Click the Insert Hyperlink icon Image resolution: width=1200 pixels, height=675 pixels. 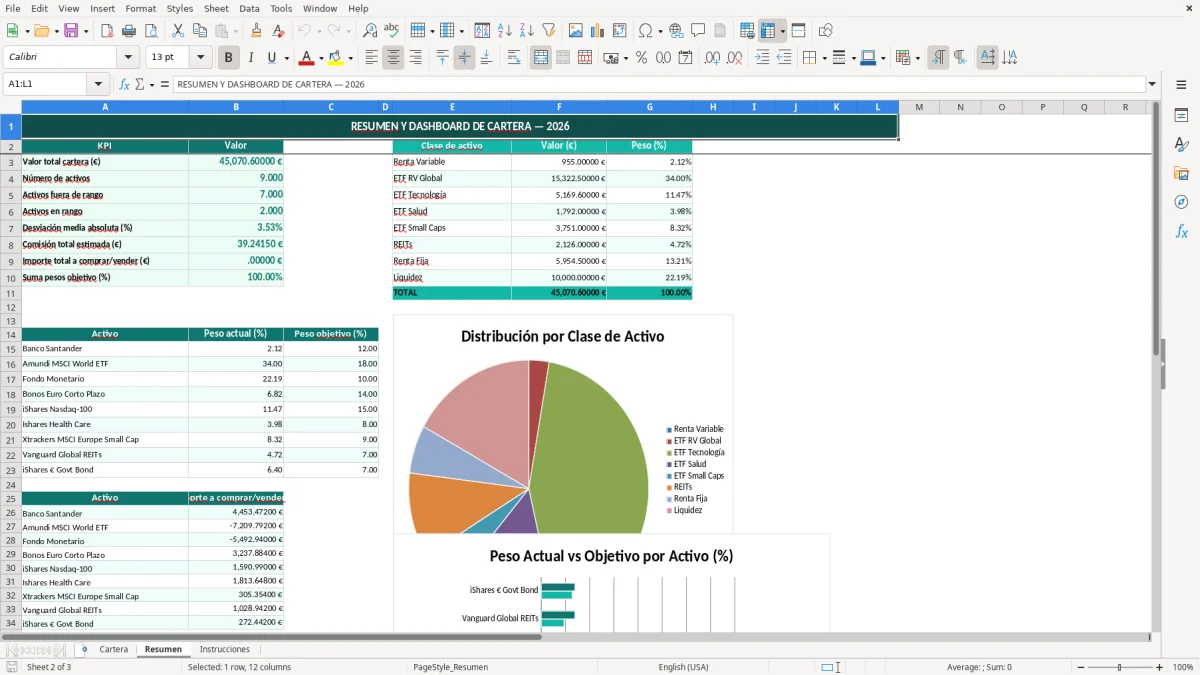pyautogui.click(x=677, y=31)
